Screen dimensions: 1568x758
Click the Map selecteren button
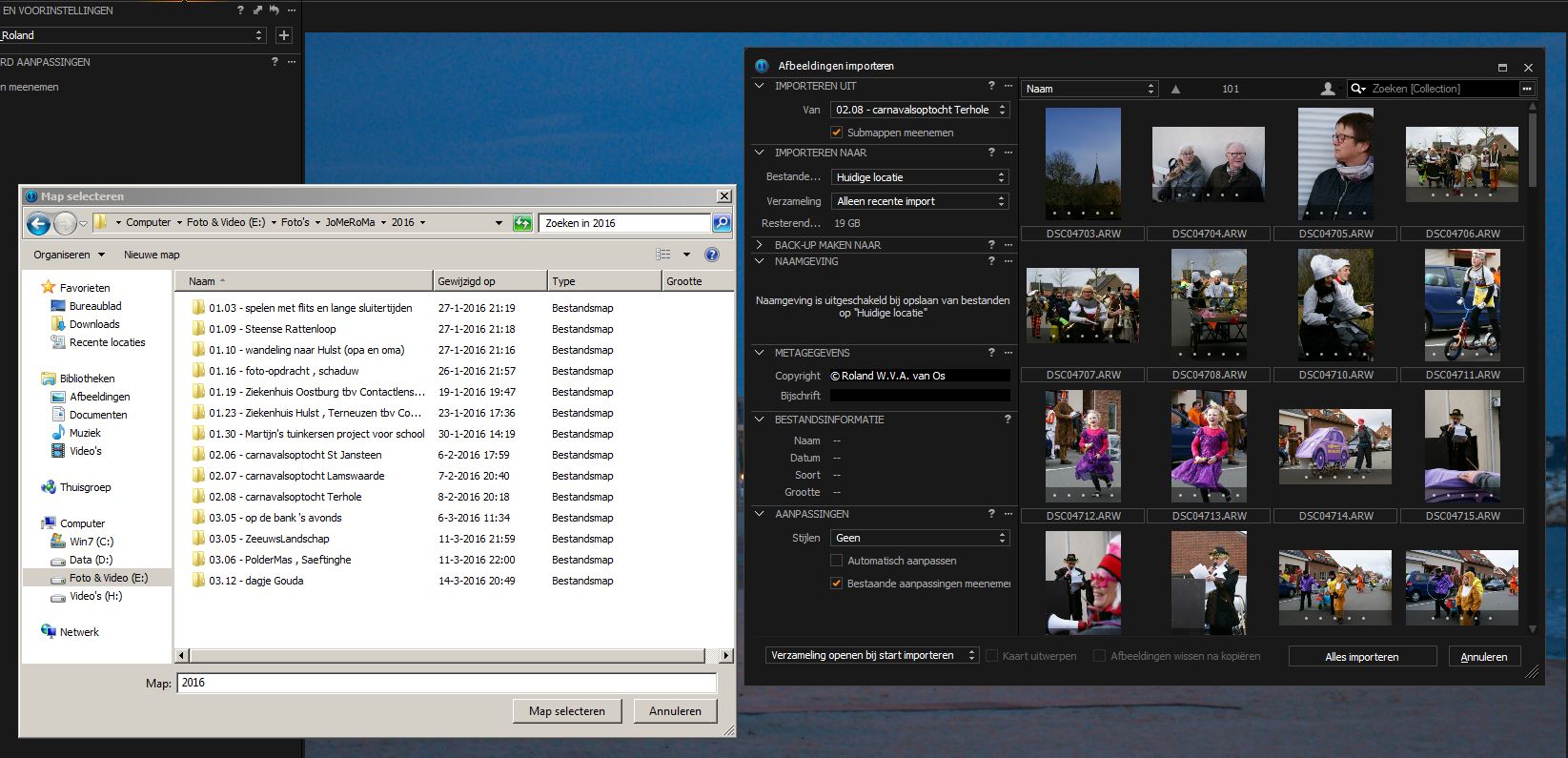(566, 711)
